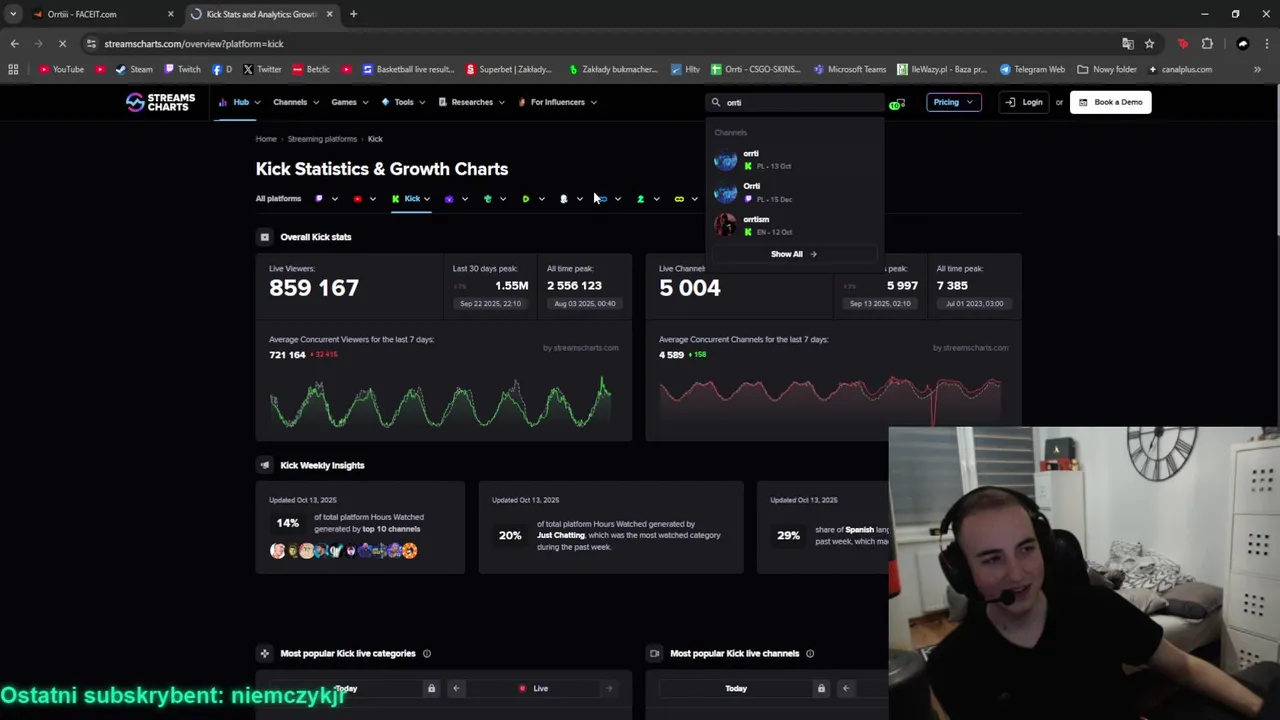The height and width of the screenshot is (720, 1280).
Task: Click the Login button
Action: [1024, 102]
